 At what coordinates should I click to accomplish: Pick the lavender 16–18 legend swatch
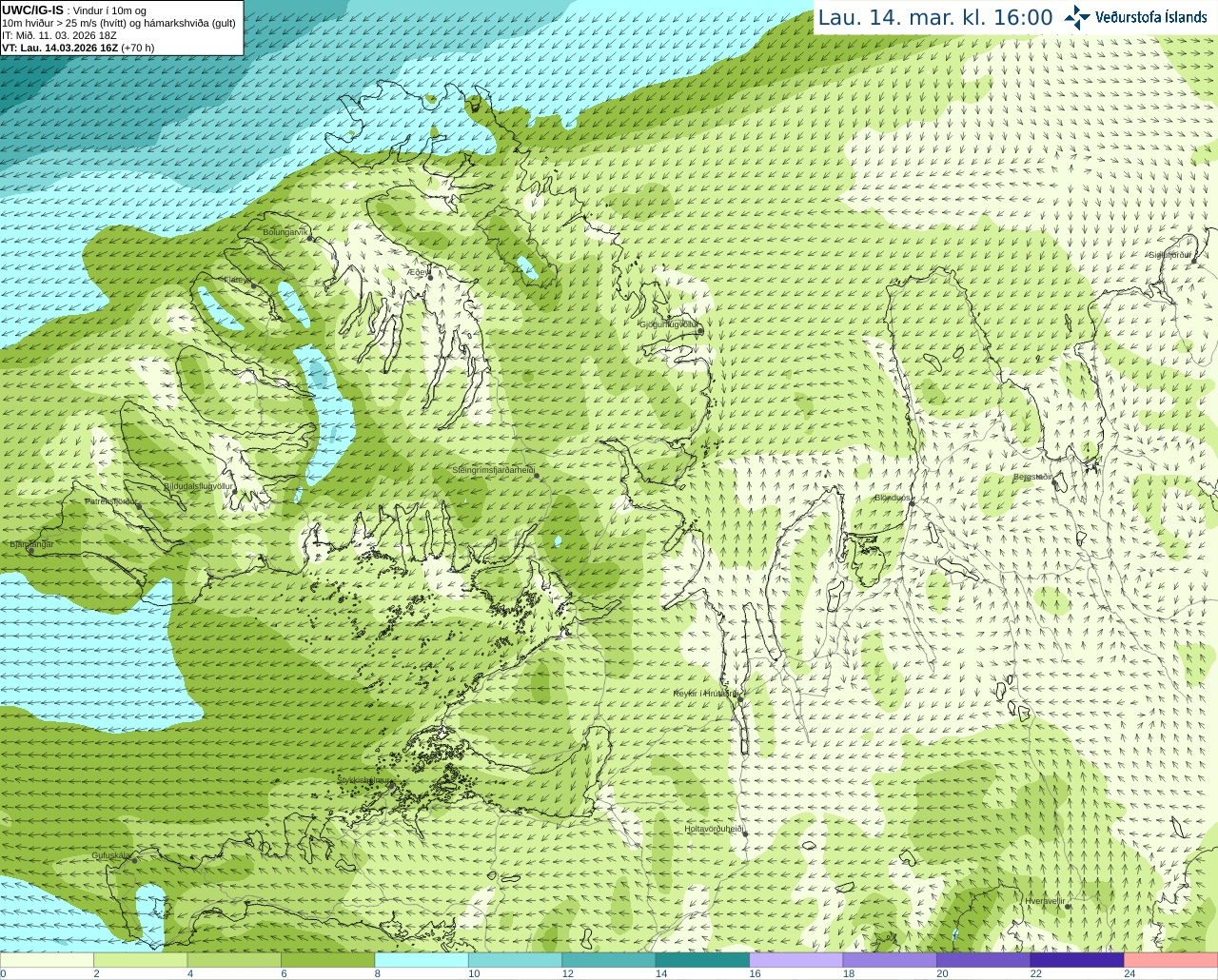pos(796,960)
